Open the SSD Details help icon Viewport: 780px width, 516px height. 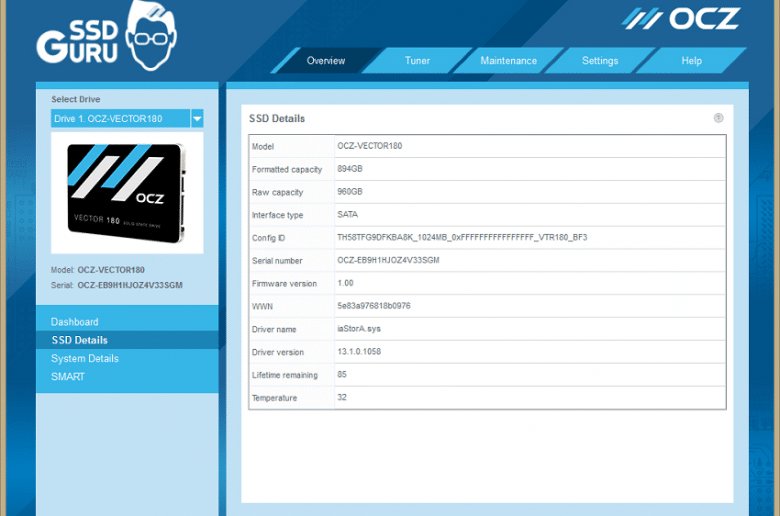coord(718,118)
